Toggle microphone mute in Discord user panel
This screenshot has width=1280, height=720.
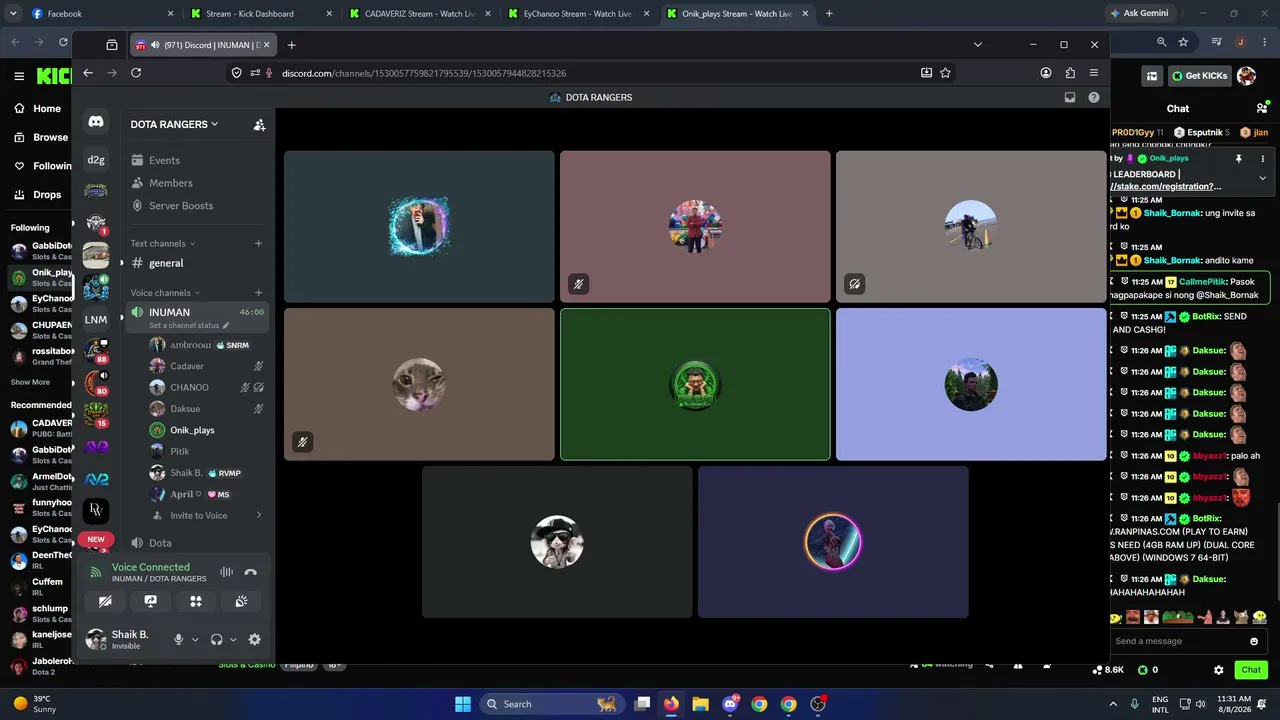[x=179, y=639]
